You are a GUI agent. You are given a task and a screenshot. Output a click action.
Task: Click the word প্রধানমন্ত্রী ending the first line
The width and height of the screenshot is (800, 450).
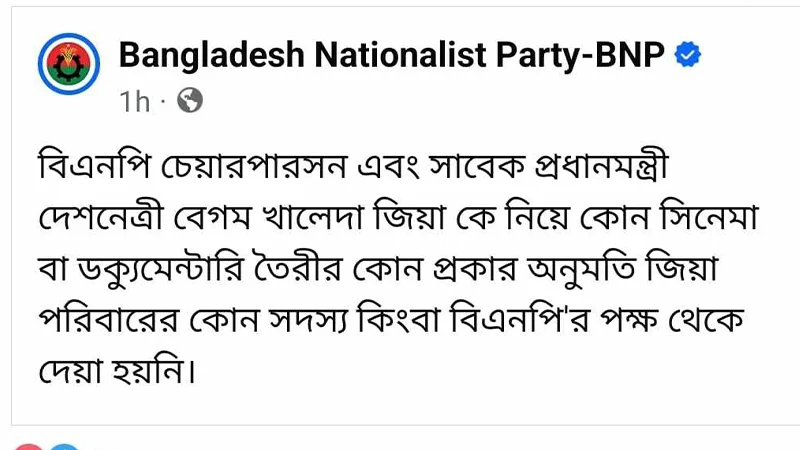tap(601, 166)
